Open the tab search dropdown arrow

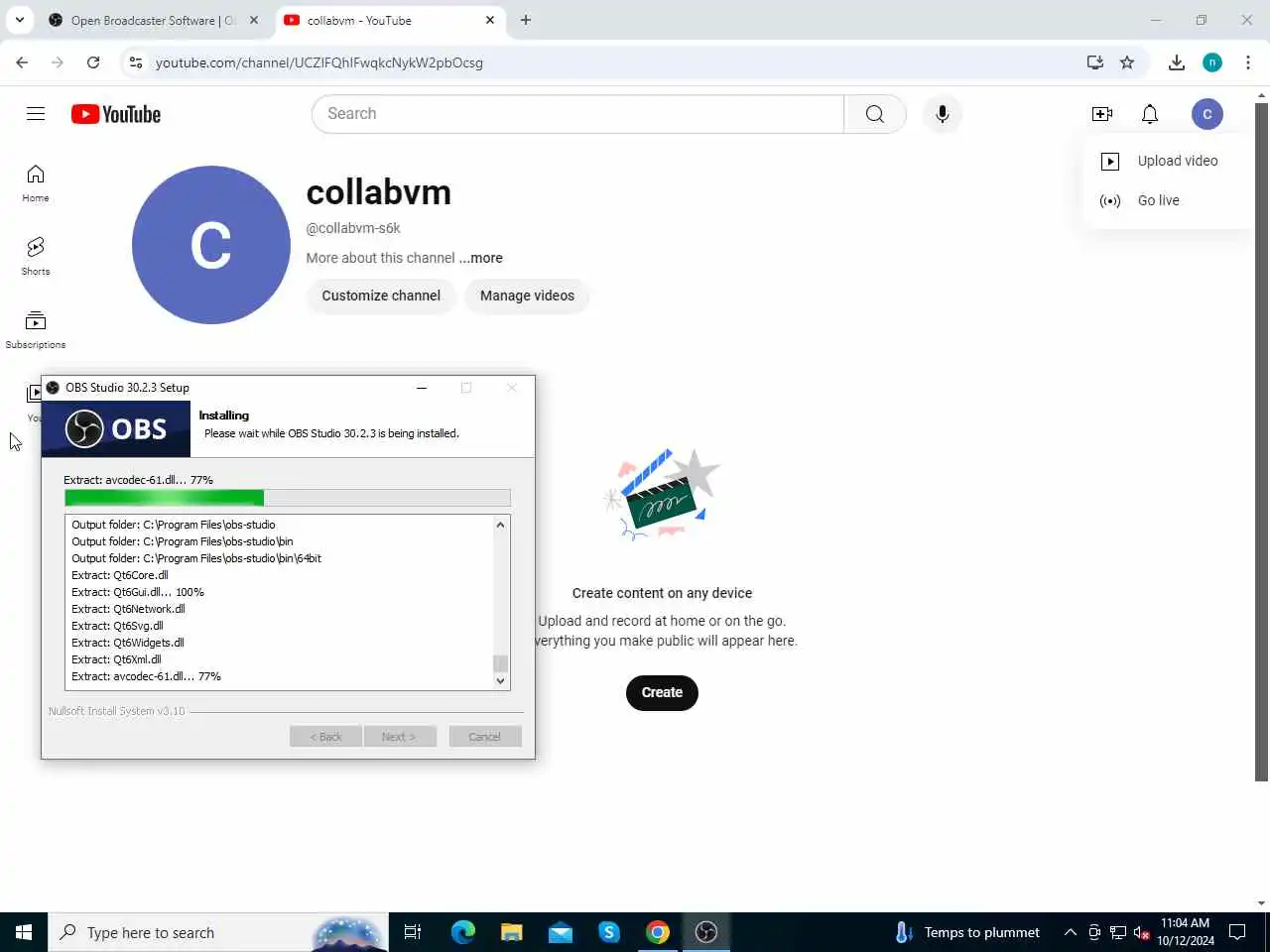[20, 20]
